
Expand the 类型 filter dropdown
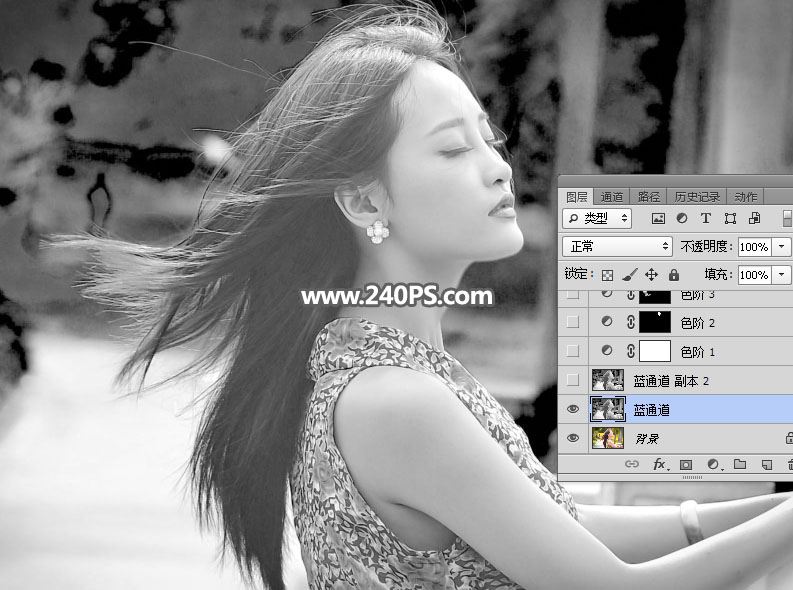(597, 218)
